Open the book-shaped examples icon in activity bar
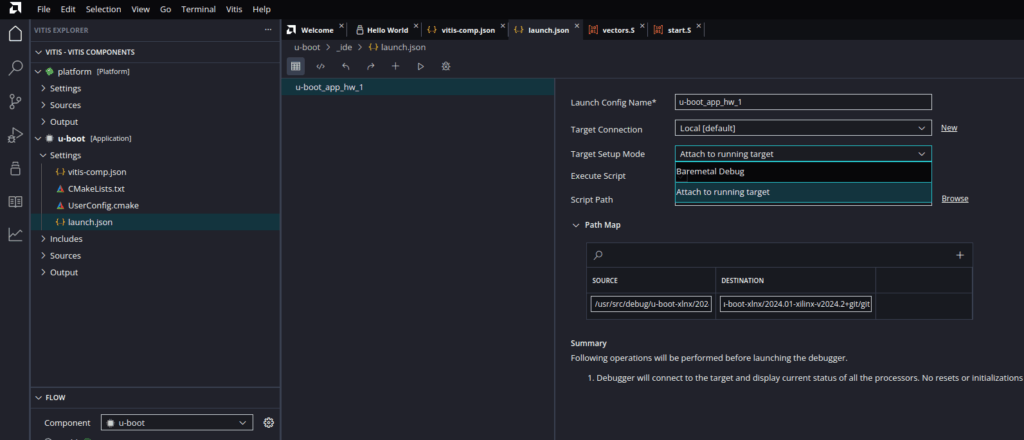The image size is (1024, 440). click(x=15, y=202)
